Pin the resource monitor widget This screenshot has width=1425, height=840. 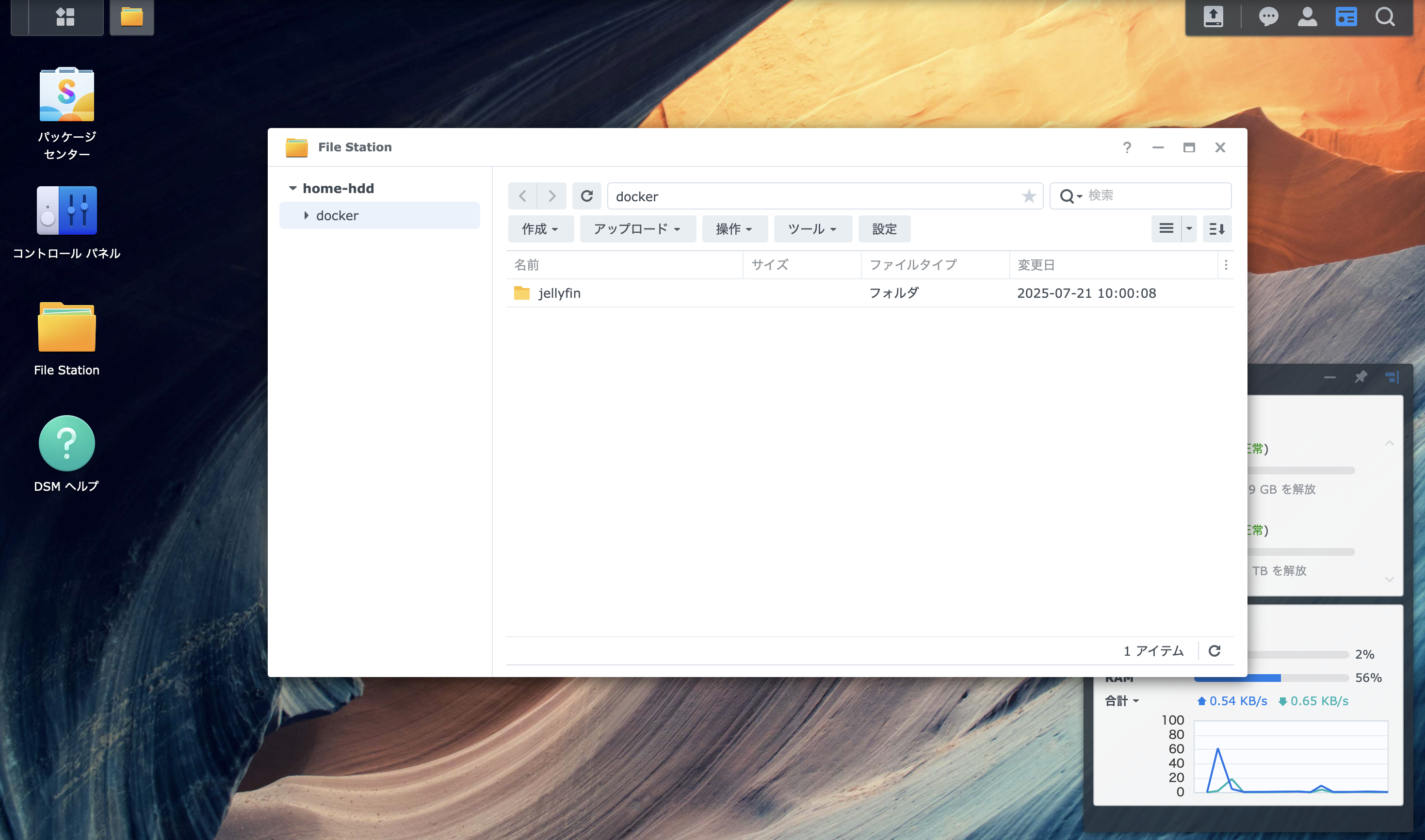(1361, 376)
